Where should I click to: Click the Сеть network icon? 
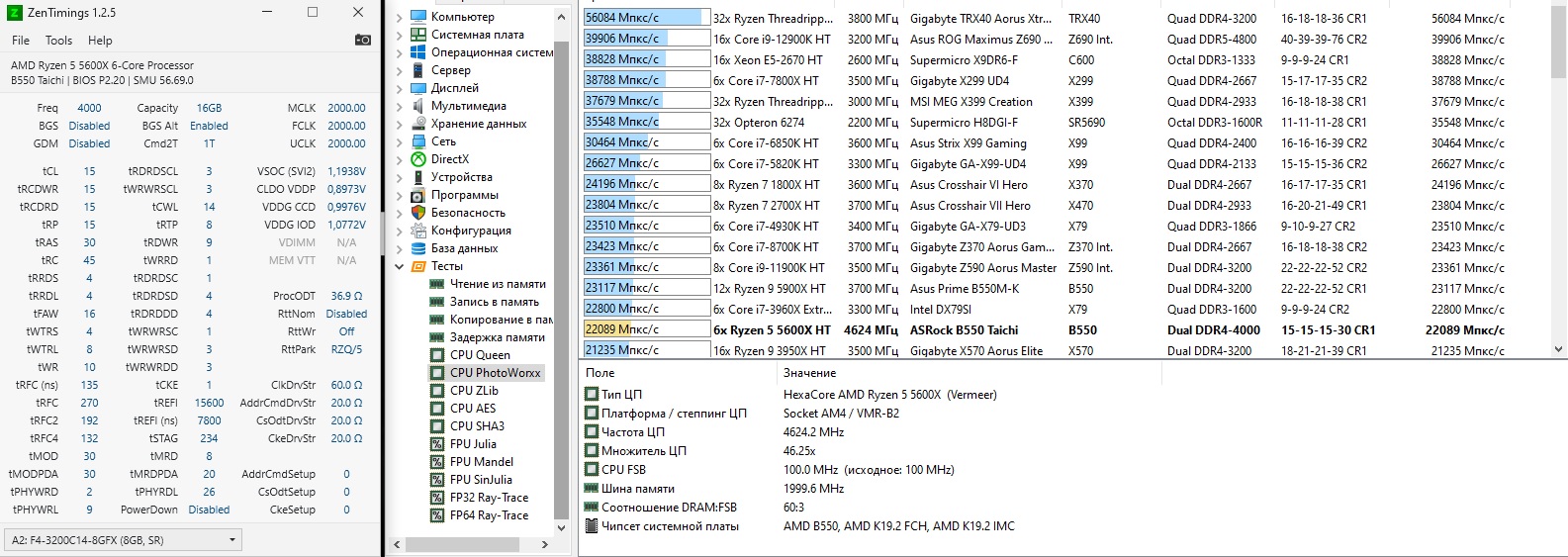pyautogui.click(x=418, y=141)
